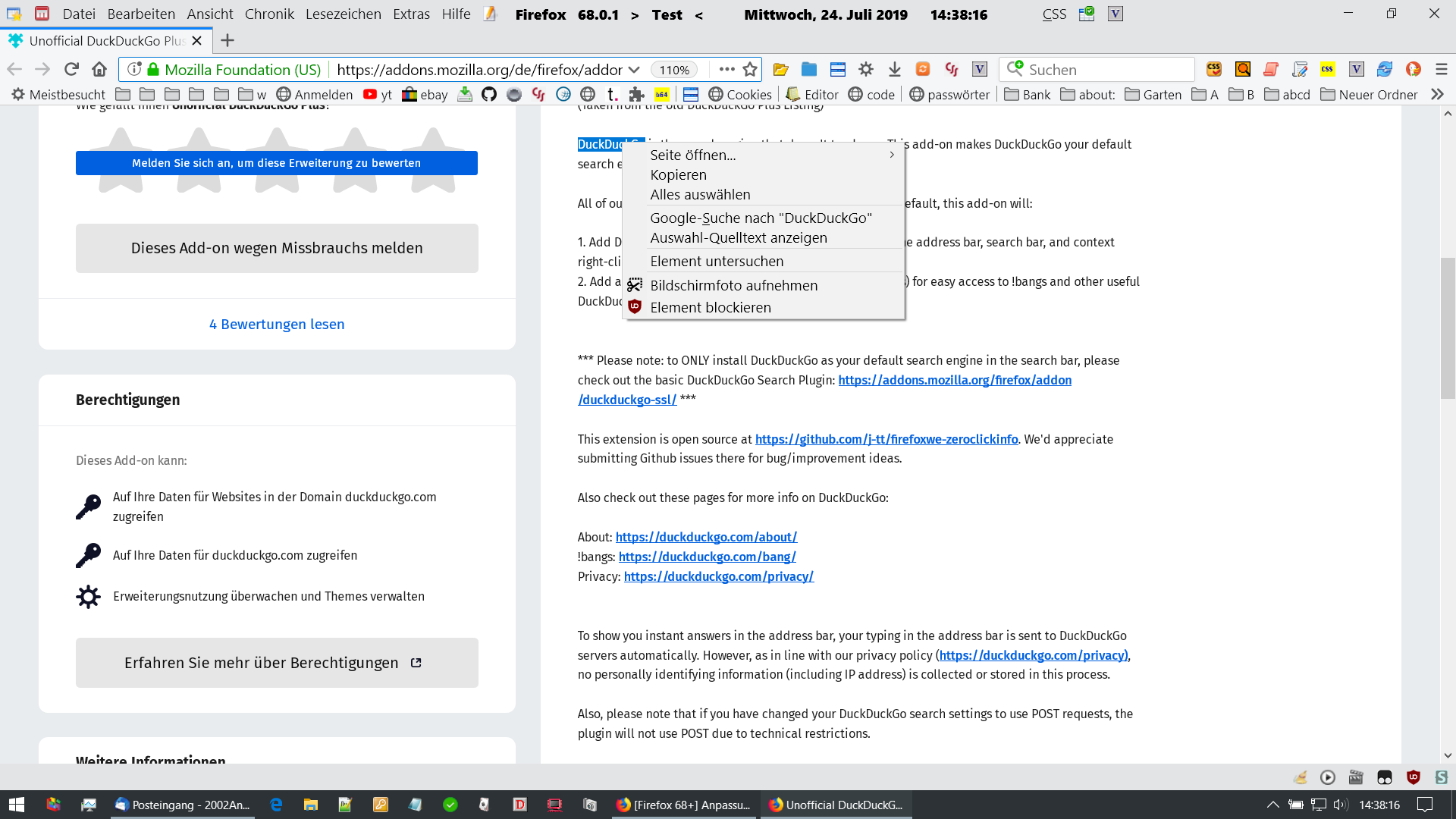The width and height of the screenshot is (1456, 819).
Task: Expand the URL bar history dropdown arrow
Action: pyautogui.click(x=634, y=69)
